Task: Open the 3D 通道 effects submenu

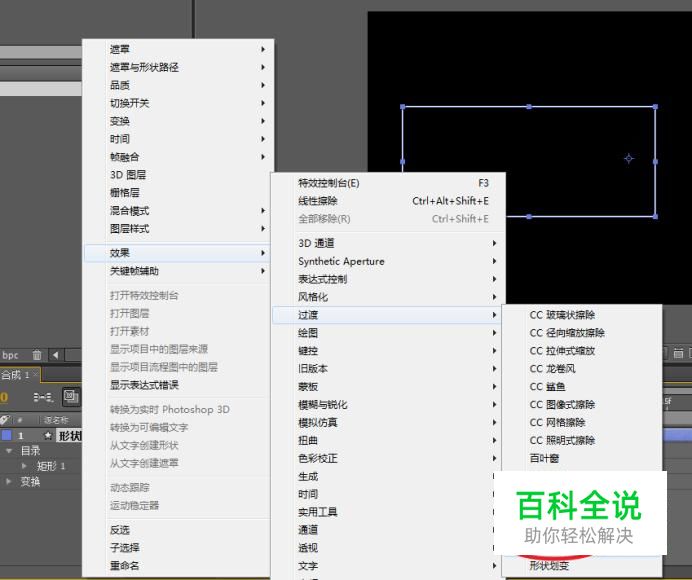Action: click(x=388, y=243)
